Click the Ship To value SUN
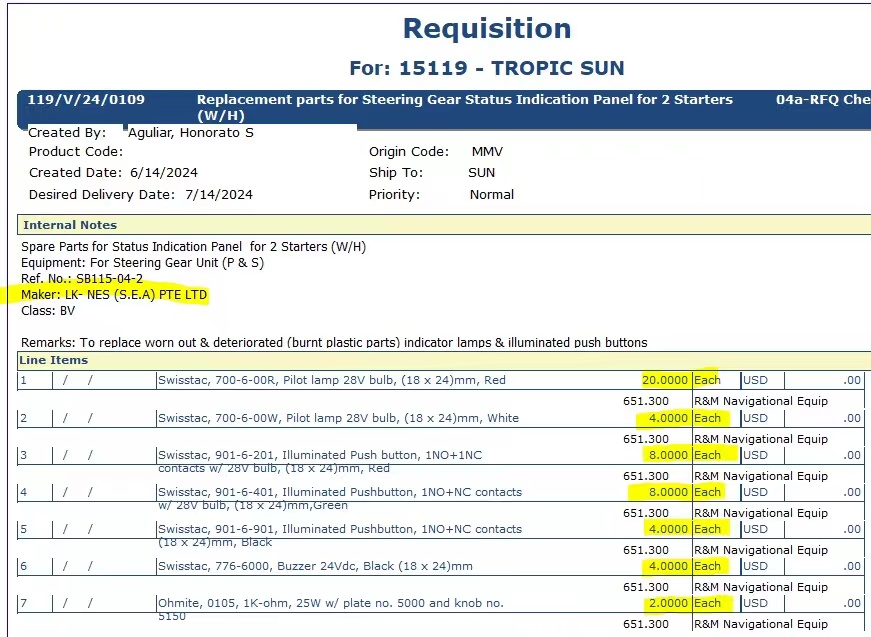This screenshot has height=637, width=871. coord(482,173)
